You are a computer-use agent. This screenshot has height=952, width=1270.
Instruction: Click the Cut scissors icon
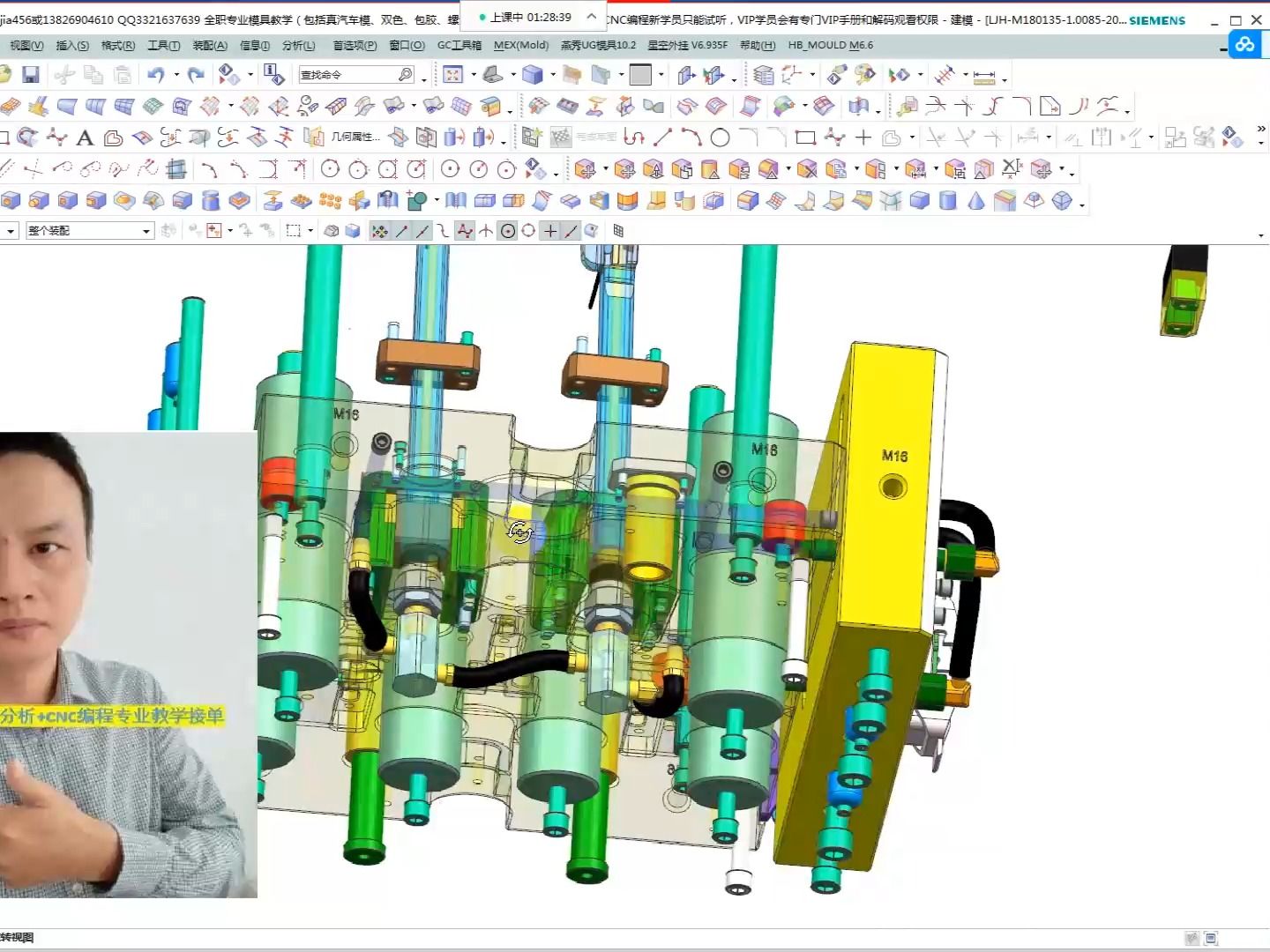coord(64,75)
